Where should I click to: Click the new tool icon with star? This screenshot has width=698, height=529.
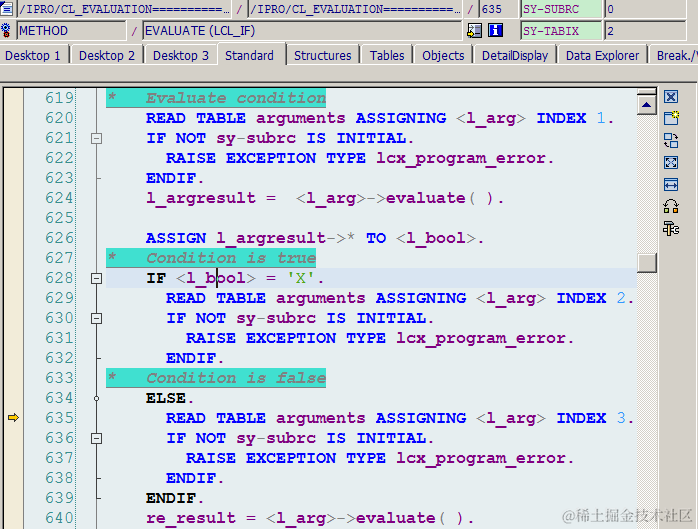[671, 118]
